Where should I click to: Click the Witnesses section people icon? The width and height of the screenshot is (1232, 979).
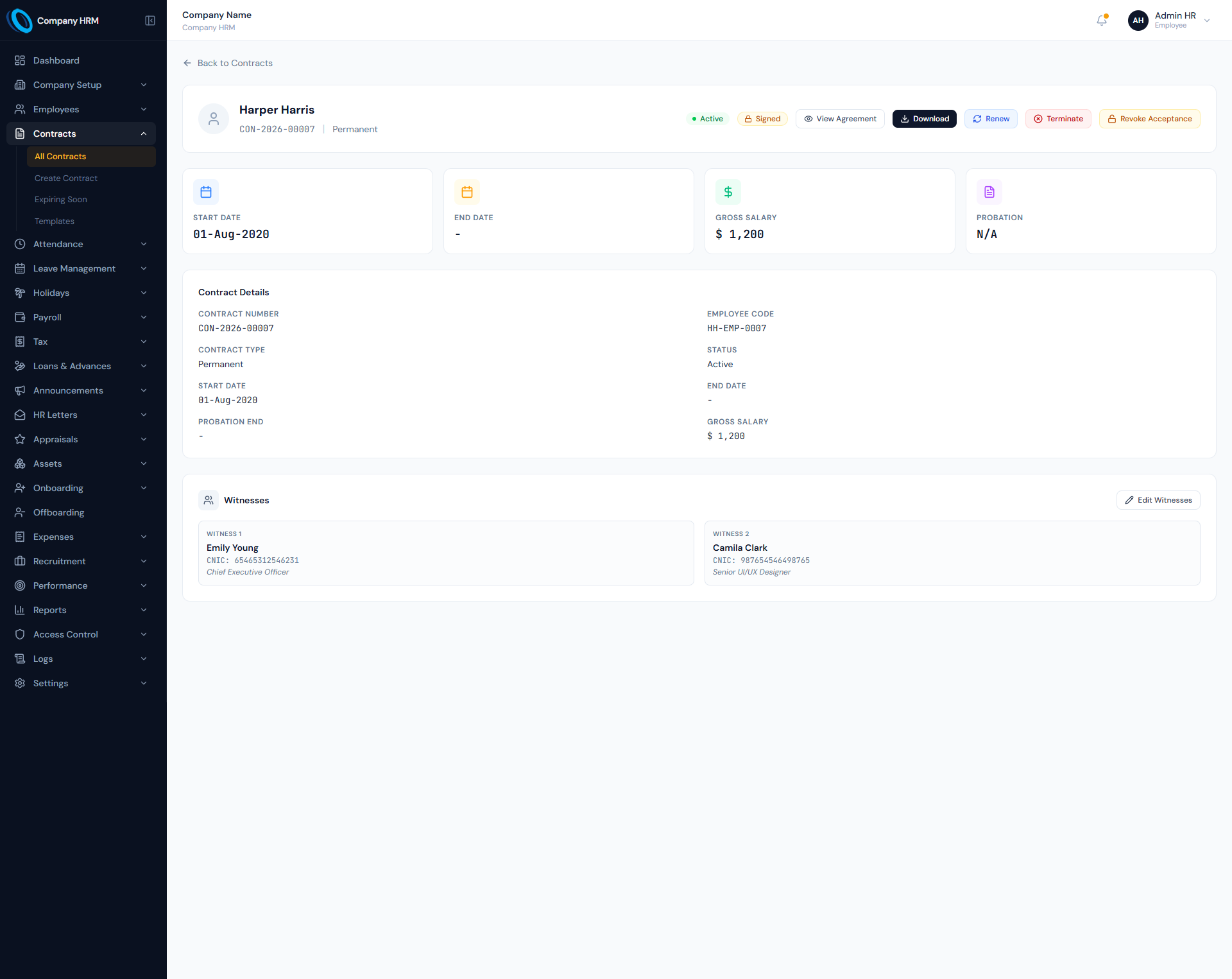point(209,500)
